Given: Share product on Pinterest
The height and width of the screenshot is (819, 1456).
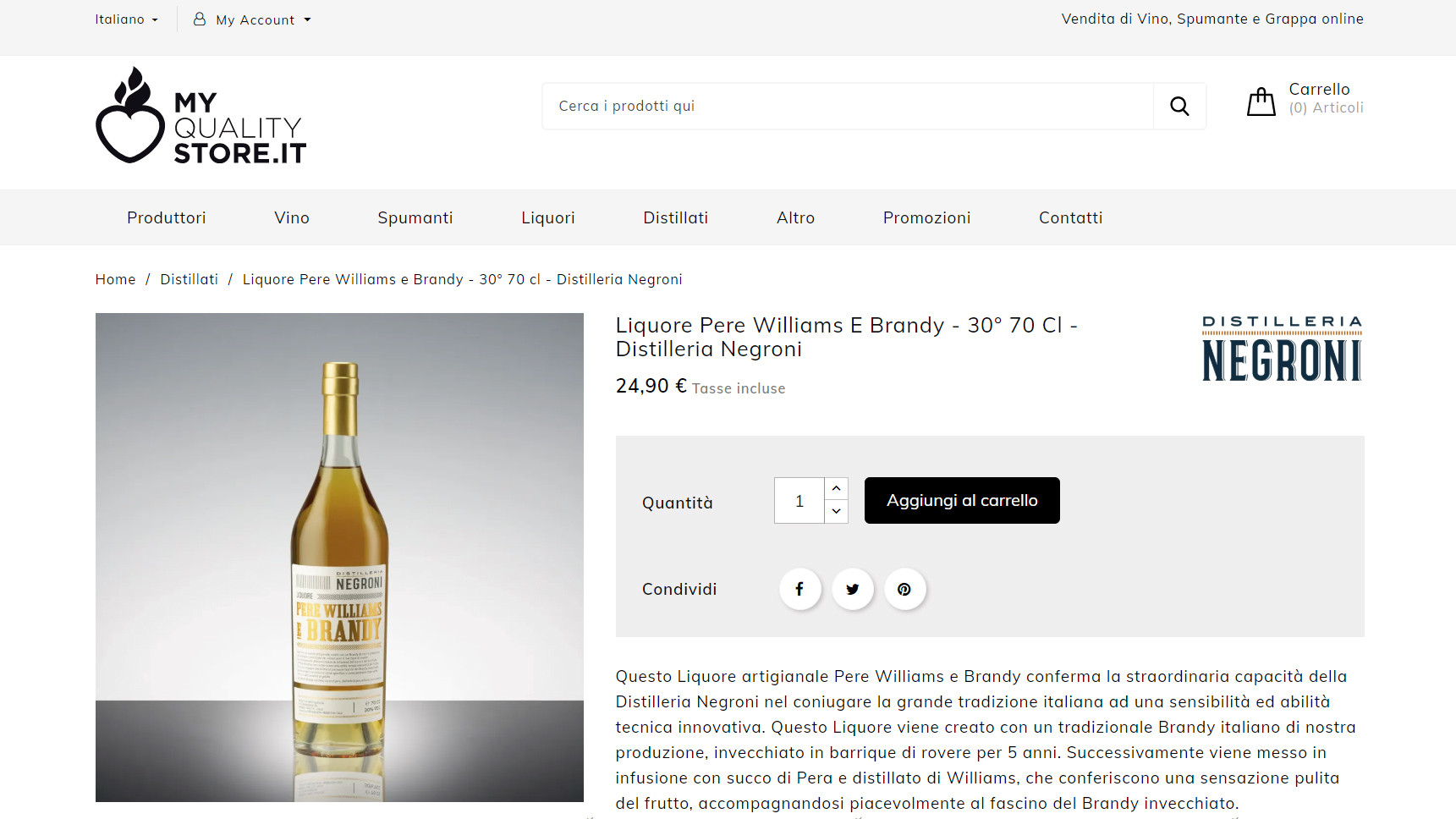Looking at the screenshot, I should click(x=904, y=589).
